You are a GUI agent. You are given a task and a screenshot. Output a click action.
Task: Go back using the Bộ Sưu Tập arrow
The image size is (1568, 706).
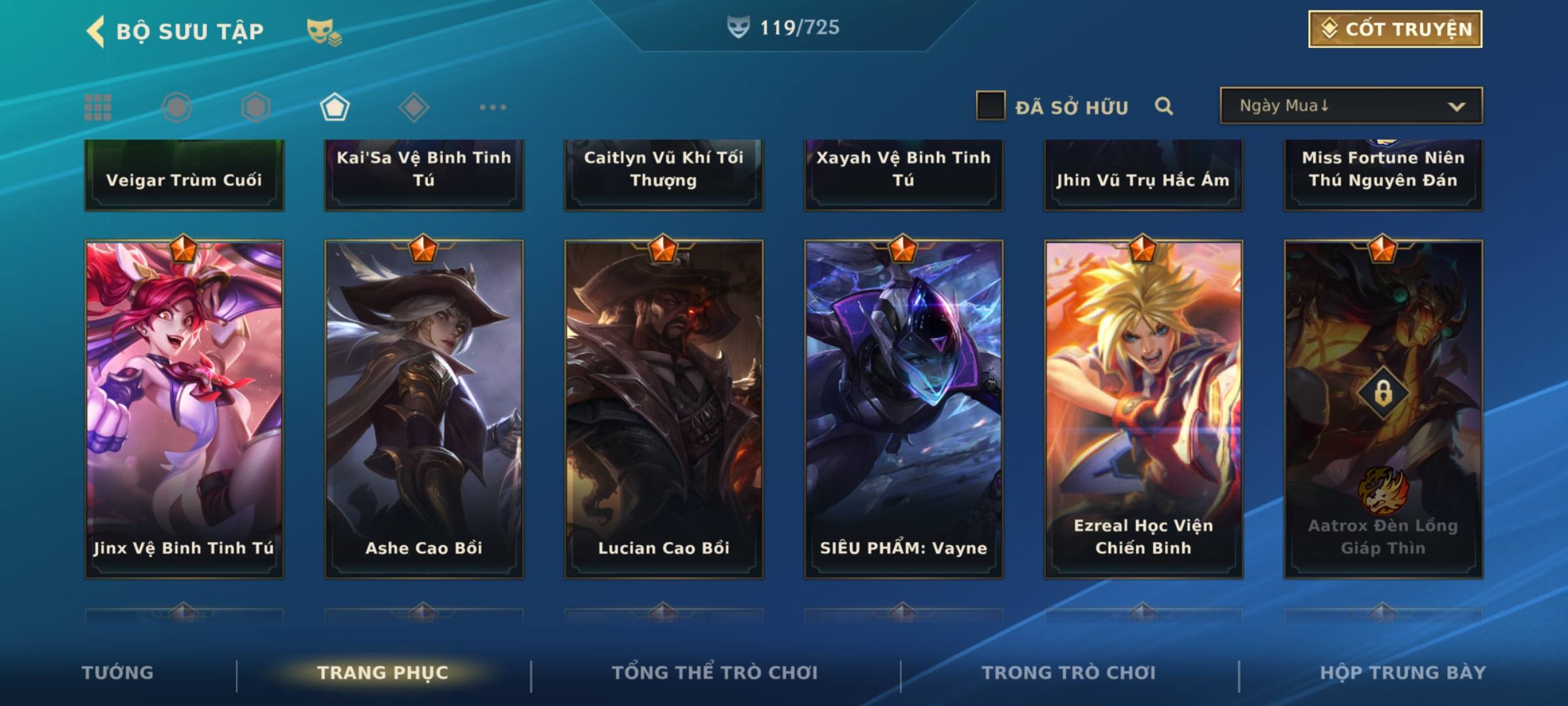point(95,31)
